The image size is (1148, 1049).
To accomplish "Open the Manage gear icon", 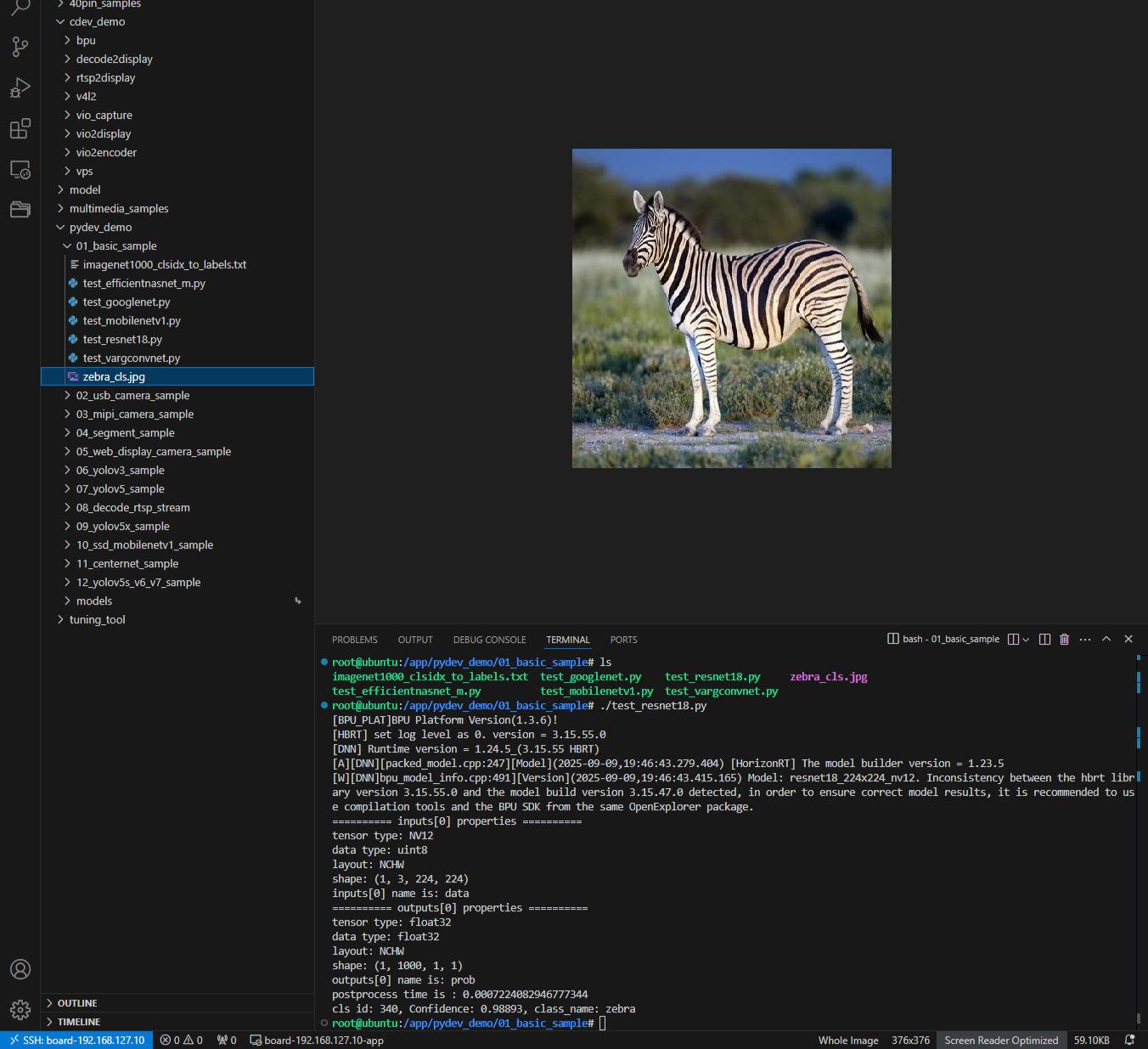I will coord(20,1010).
